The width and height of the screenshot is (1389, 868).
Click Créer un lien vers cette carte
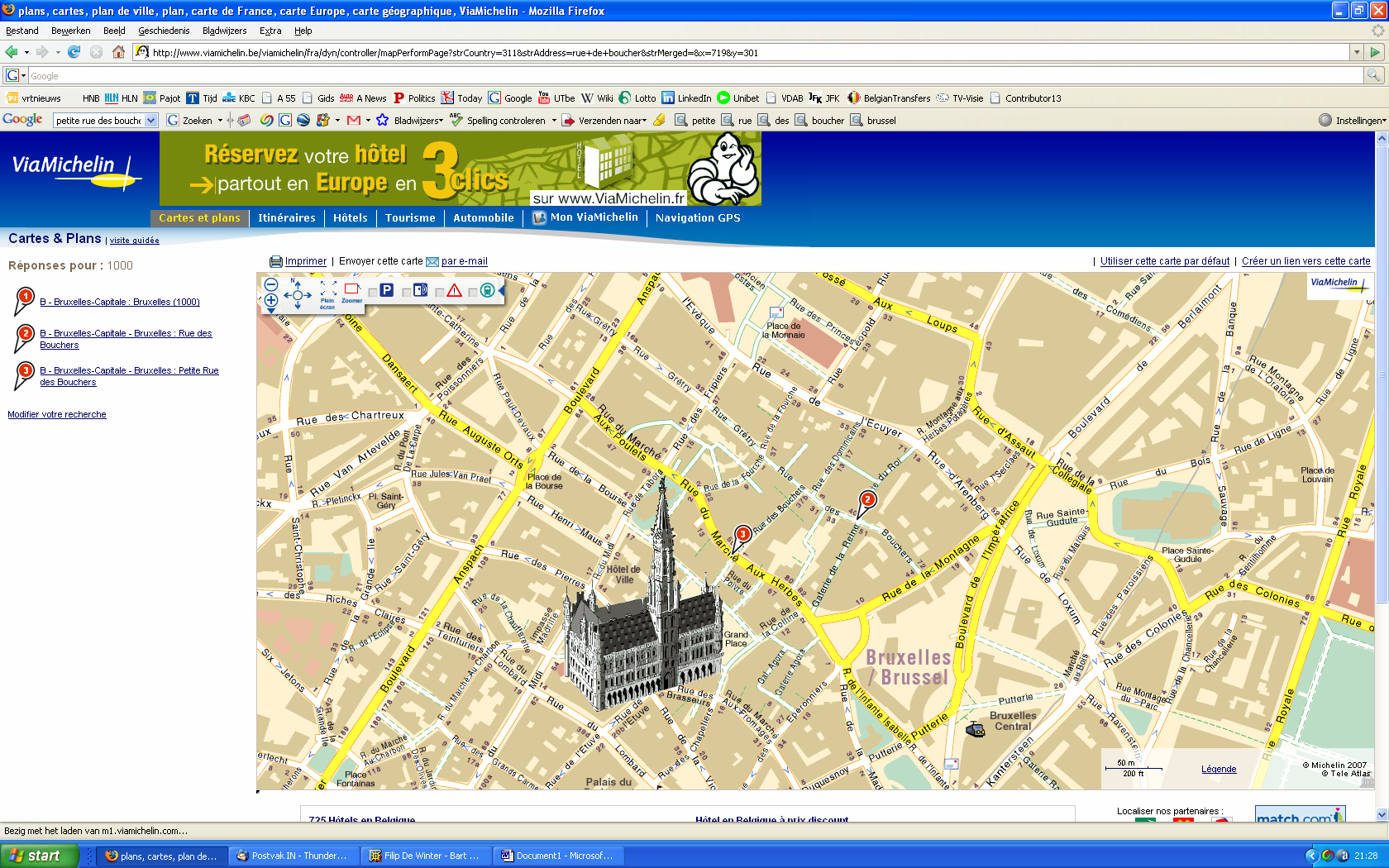(1305, 261)
